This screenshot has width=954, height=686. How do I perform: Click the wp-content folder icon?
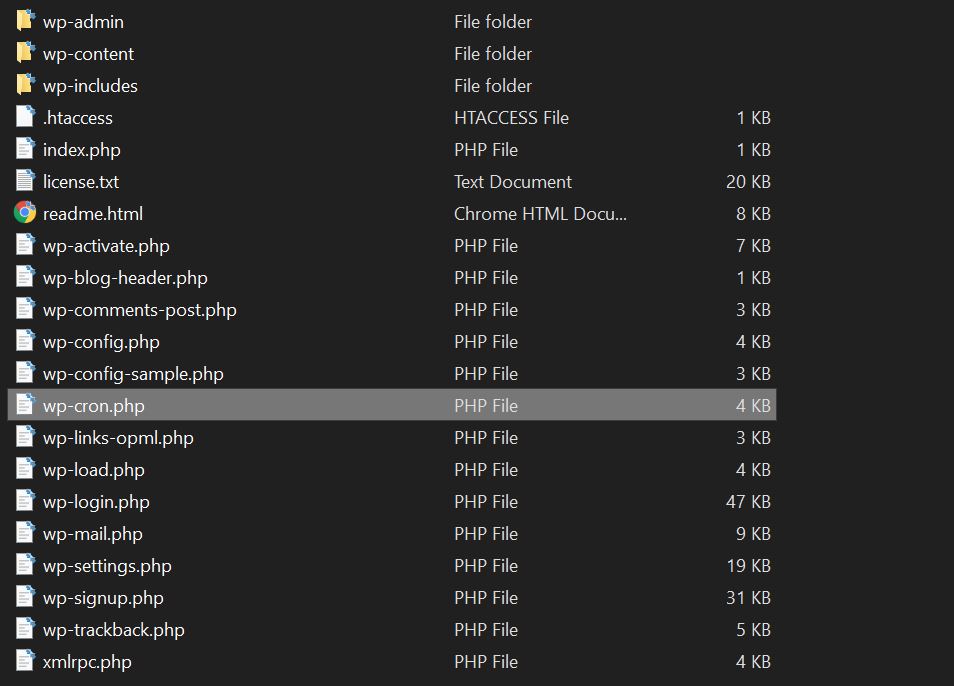point(25,53)
